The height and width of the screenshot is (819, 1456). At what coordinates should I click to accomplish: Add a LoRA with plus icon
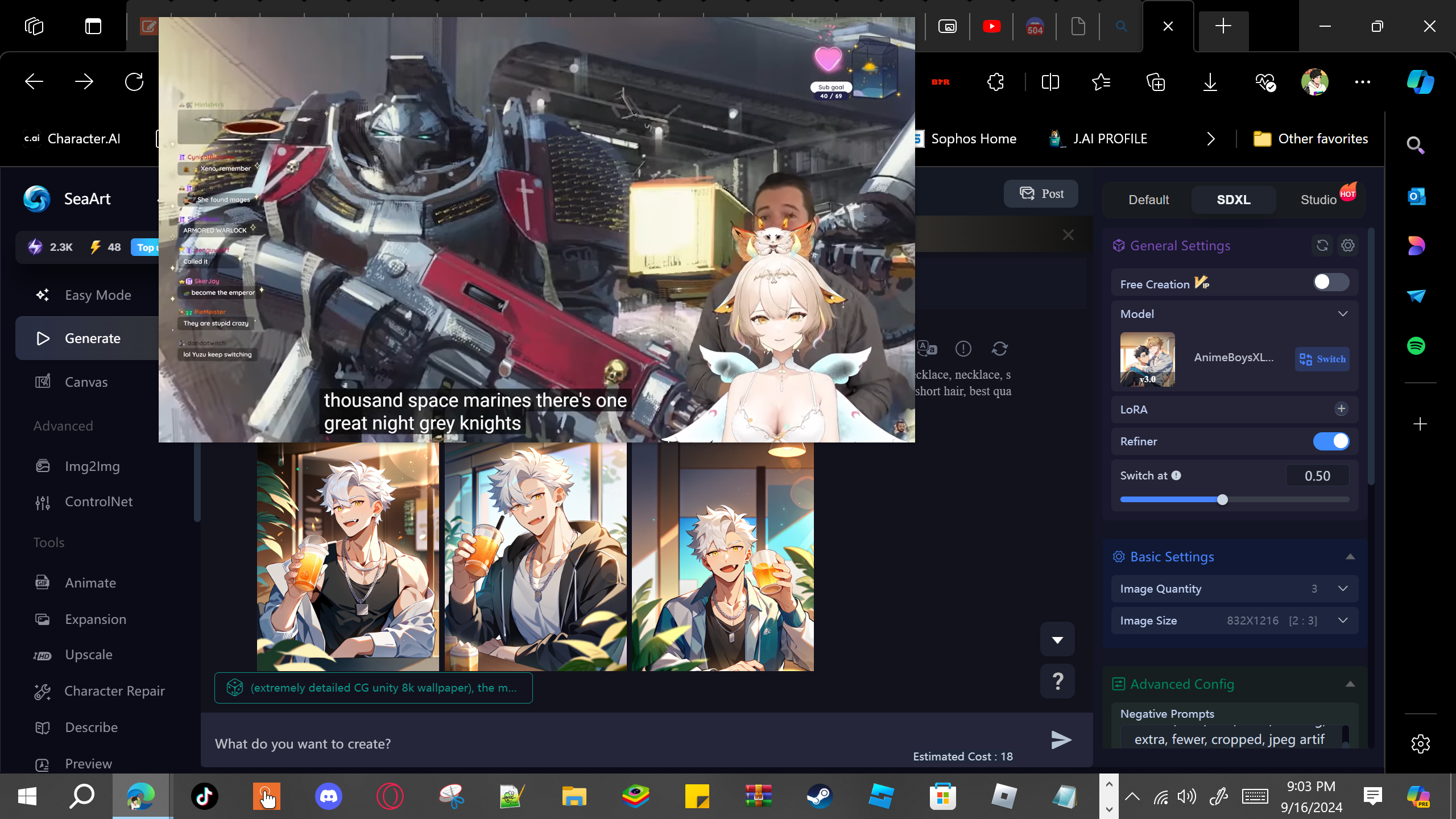coord(1342,409)
